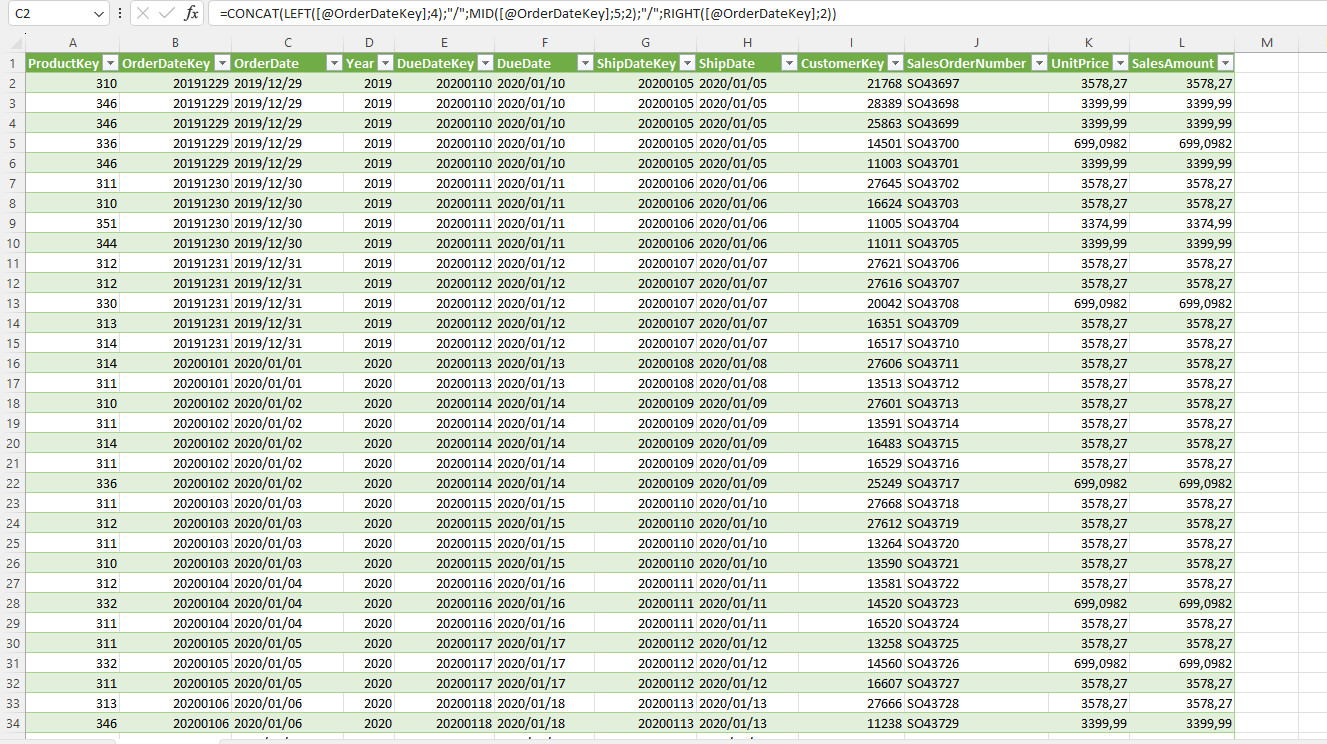Show filter options for SalesOrderNumber
This screenshot has height=744, width=1327.
[1038, 63]
